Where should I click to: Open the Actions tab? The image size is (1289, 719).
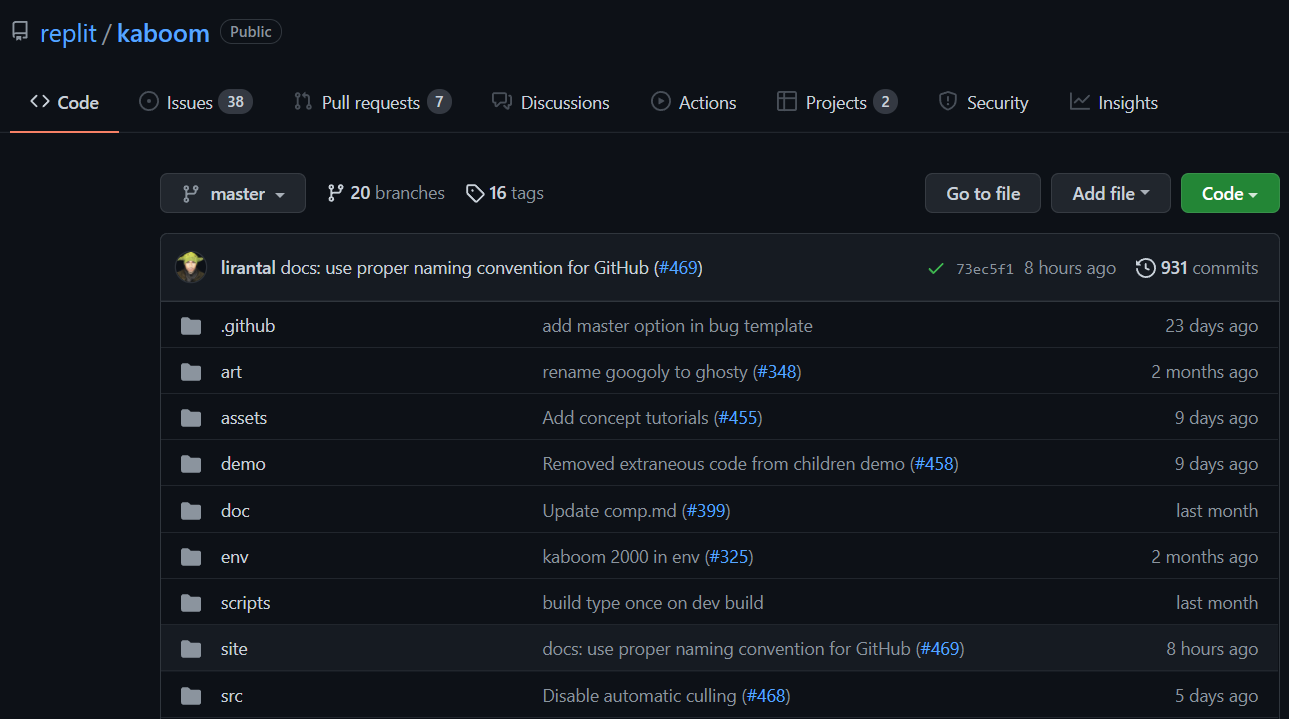693,102
